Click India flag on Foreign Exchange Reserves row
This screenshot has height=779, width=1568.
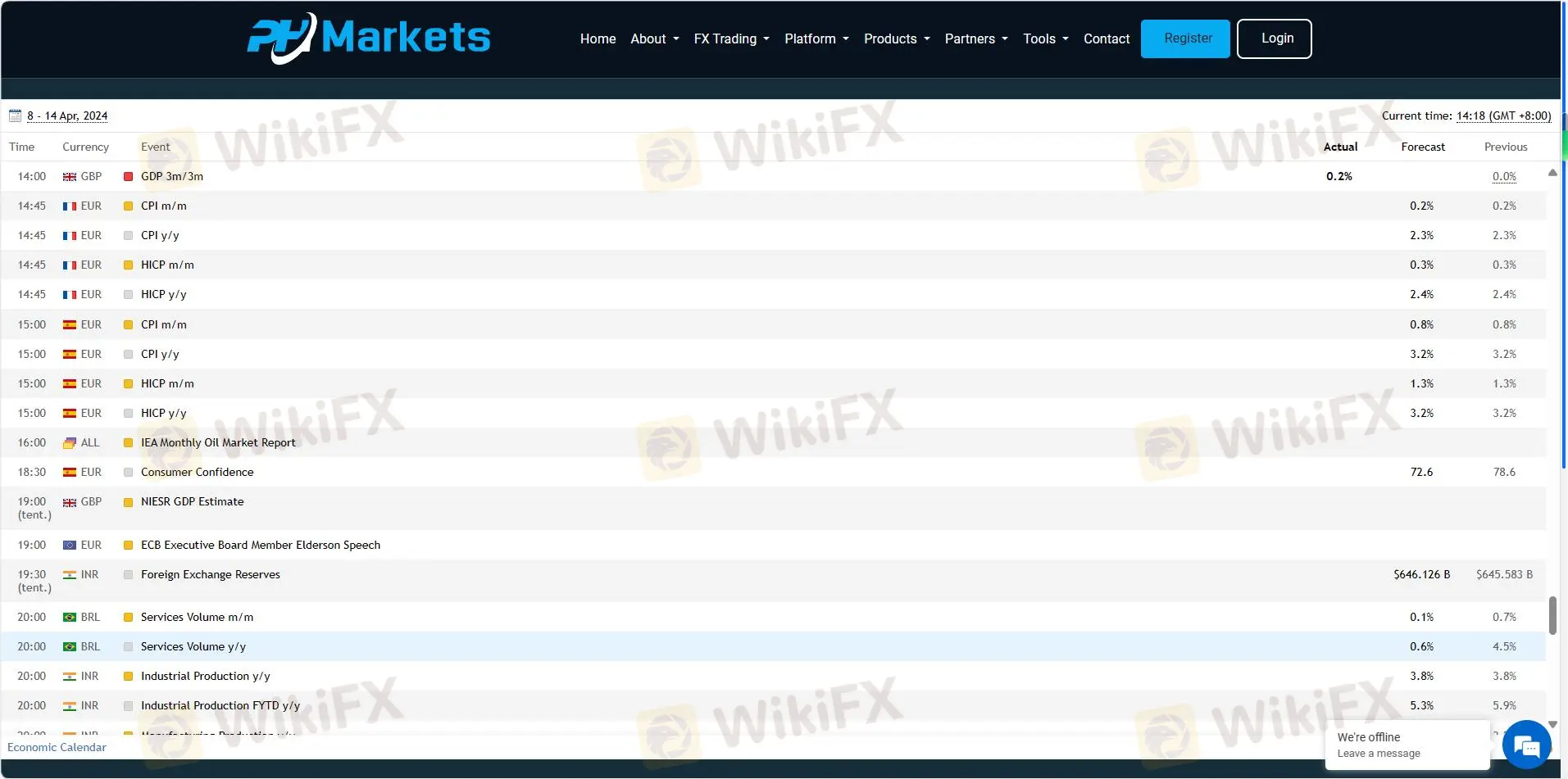point(70,575)
